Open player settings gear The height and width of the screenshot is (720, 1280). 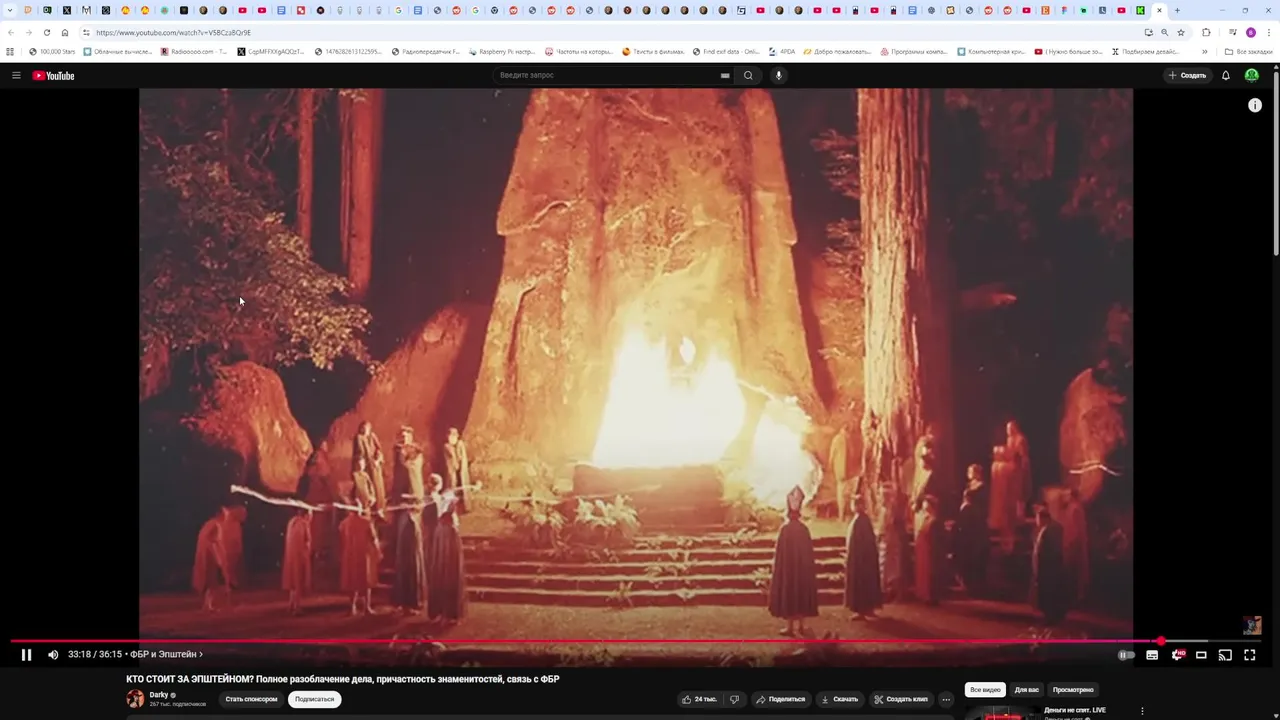coord(1177,655)
